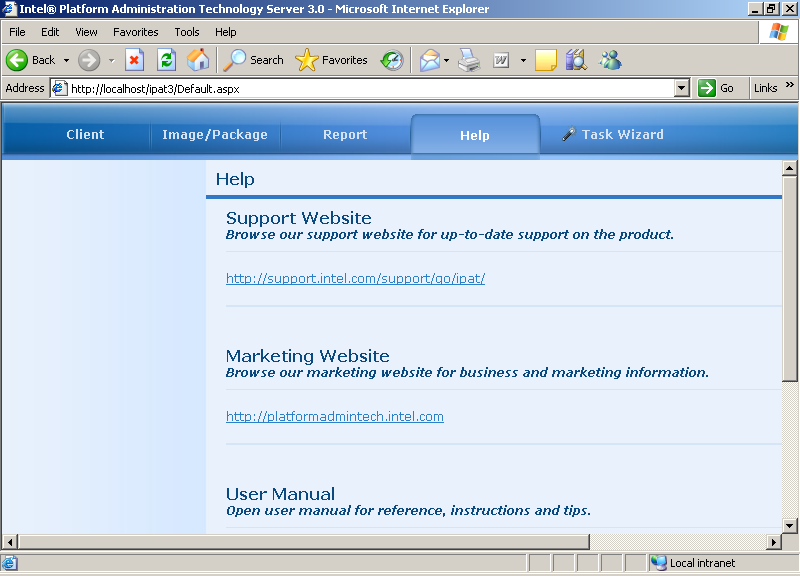Screen dimensions: 800x576
Task: Switch to the Client tab
Action: 85,135
